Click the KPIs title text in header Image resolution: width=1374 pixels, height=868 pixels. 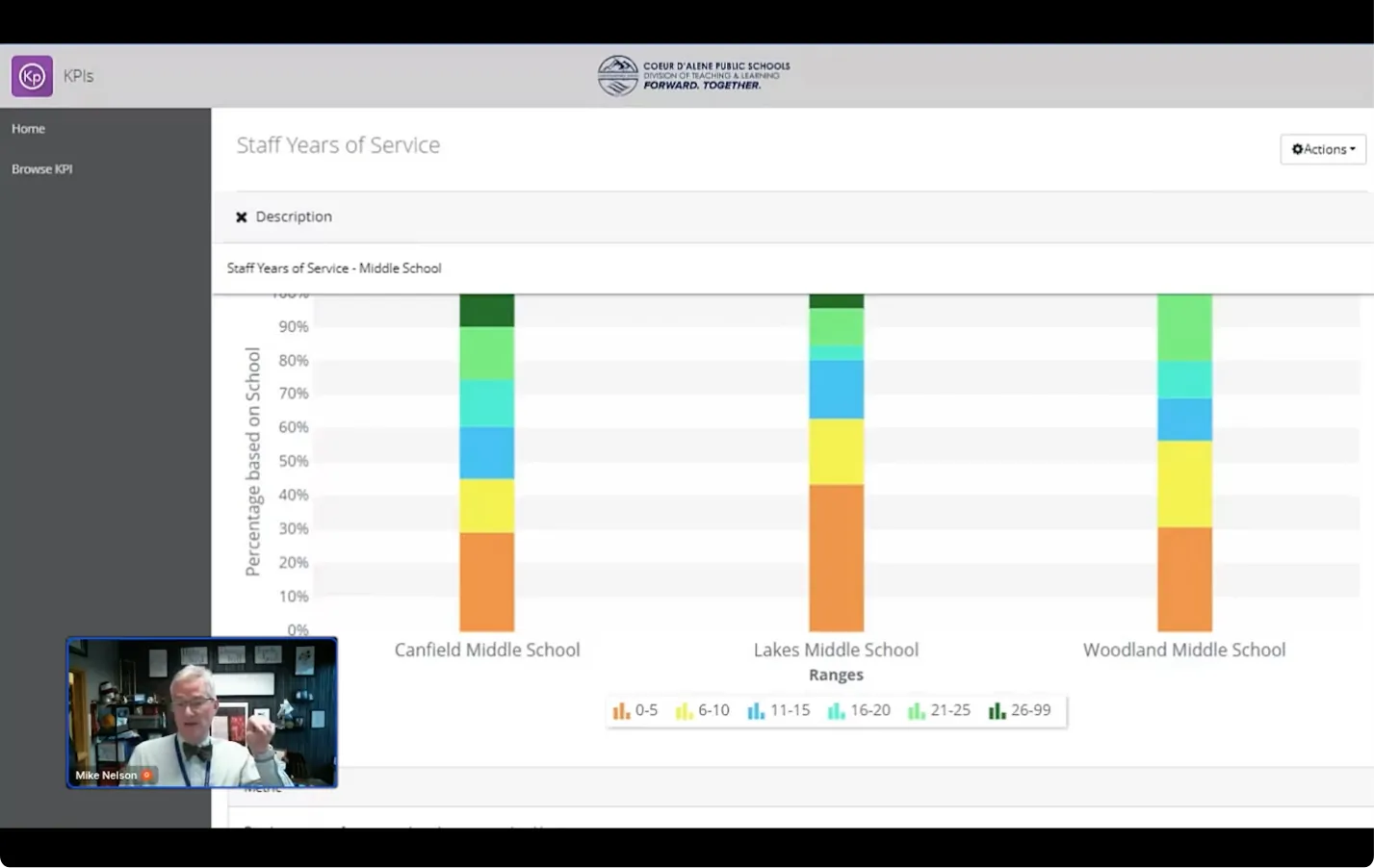(x=78, y=76)
